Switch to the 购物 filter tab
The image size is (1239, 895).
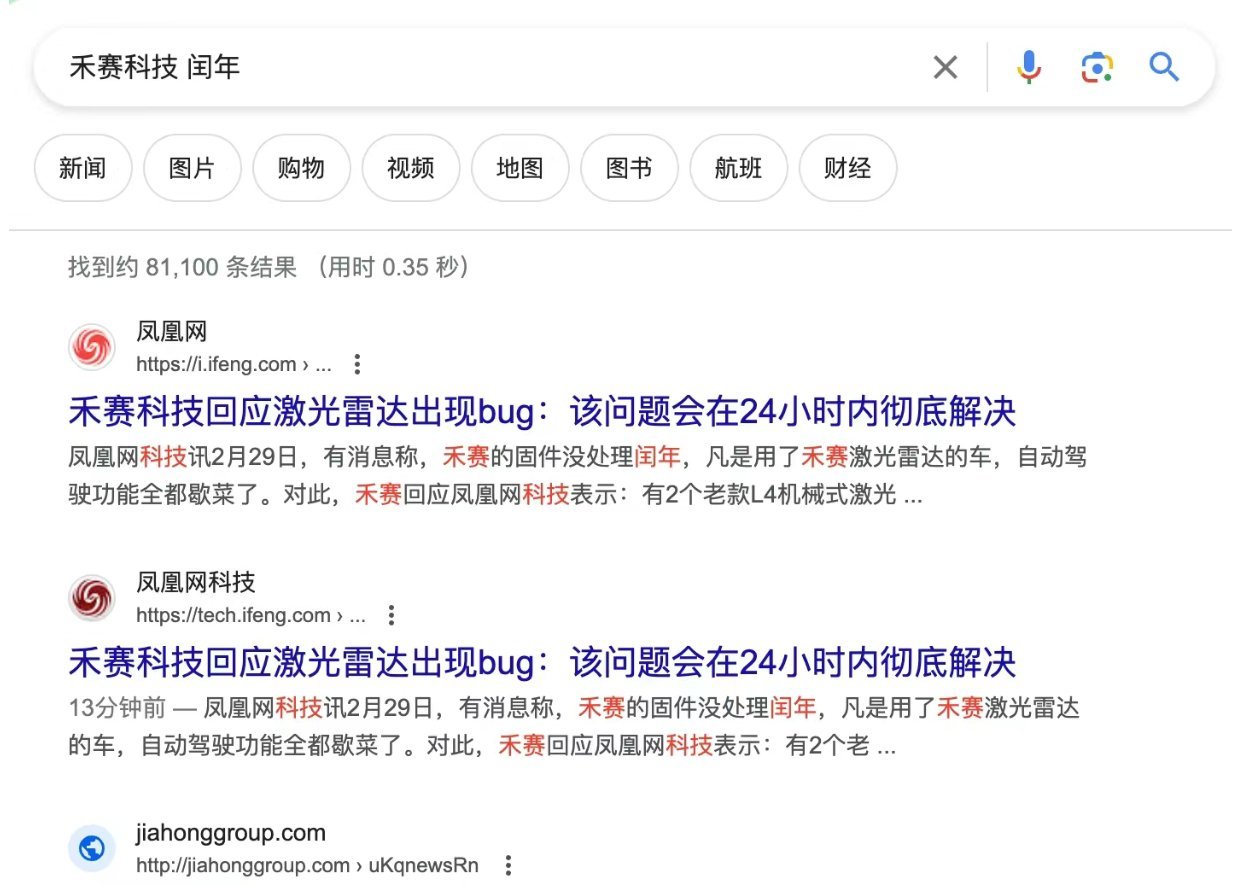coord(301,168)
